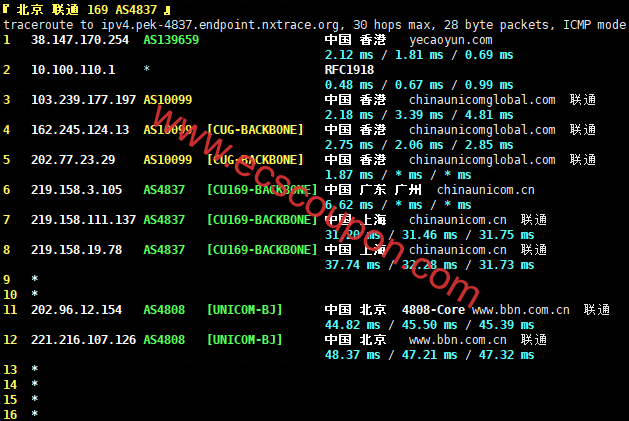Select latency 6.62 ms value
The height and width of the screenshot is (421, 629).
point(349,205)
